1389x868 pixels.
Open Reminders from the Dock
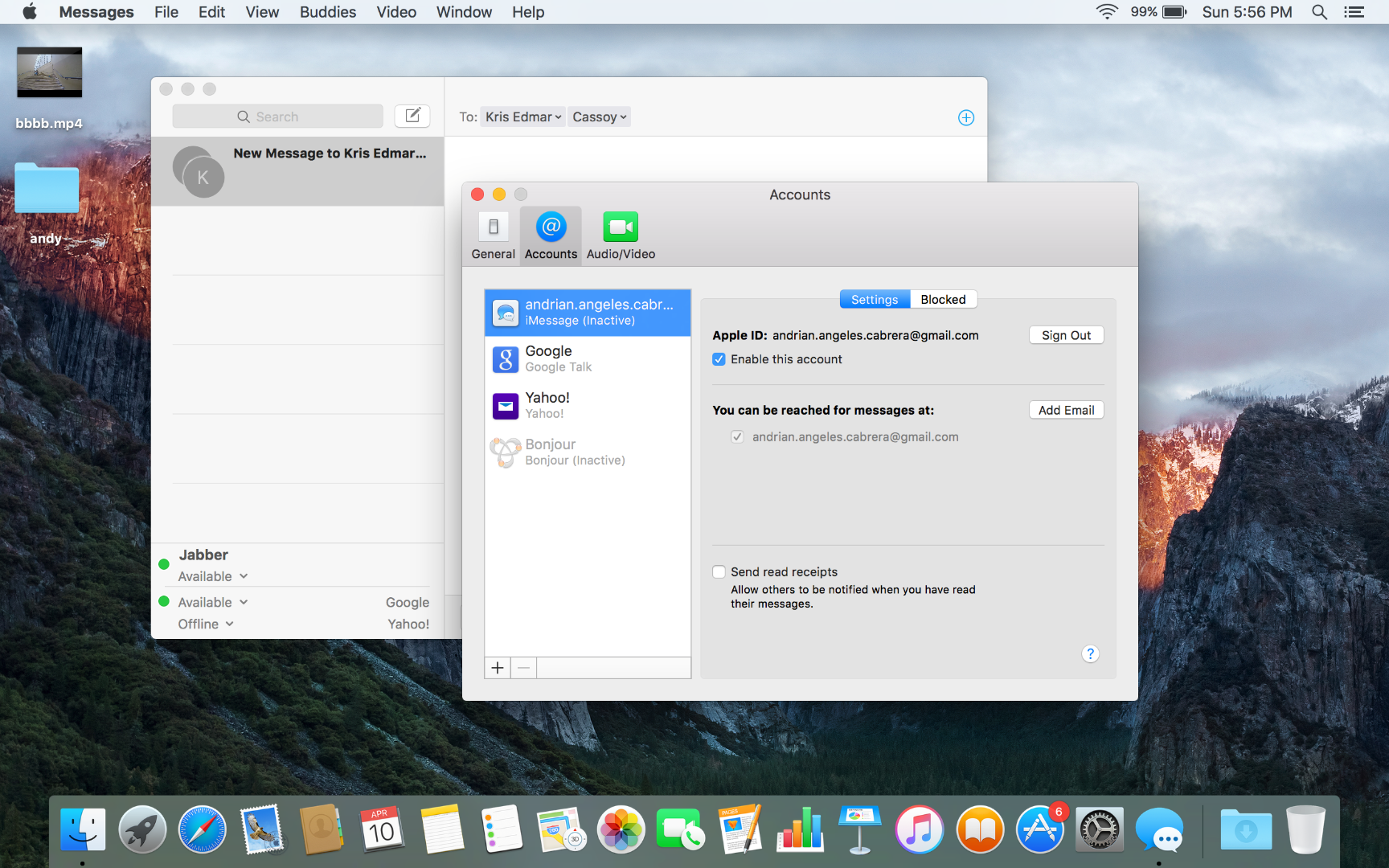pyautogui.click(x=502, y=829)
